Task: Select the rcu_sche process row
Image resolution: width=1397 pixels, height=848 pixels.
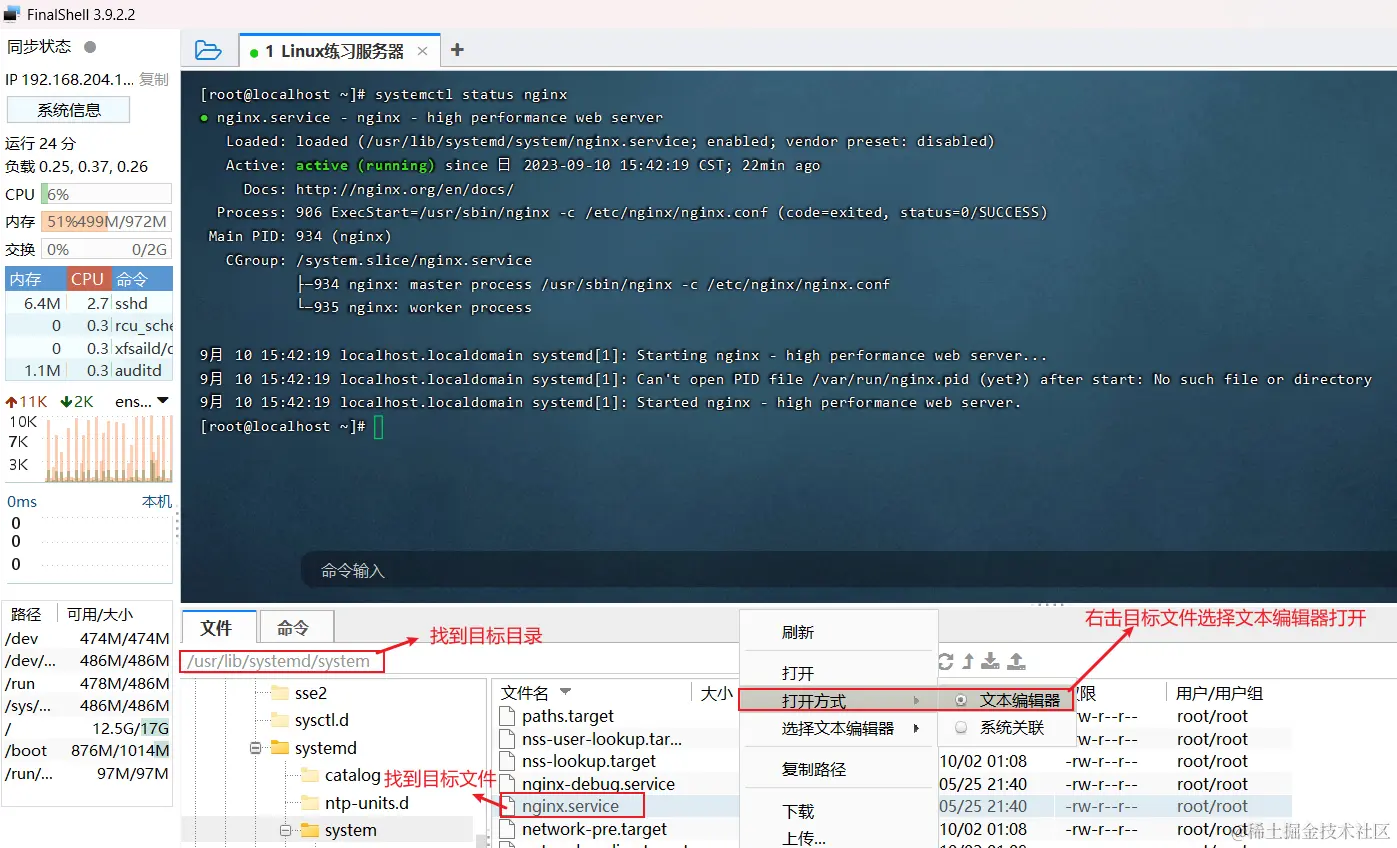Action: tap(89, 325)
